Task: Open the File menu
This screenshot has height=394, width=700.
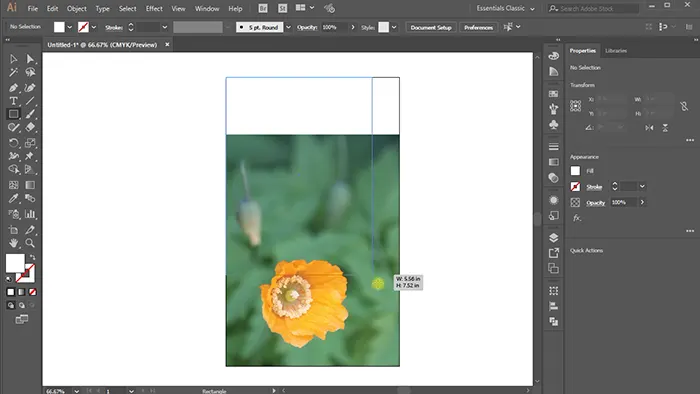Action: tap(33, 8)
